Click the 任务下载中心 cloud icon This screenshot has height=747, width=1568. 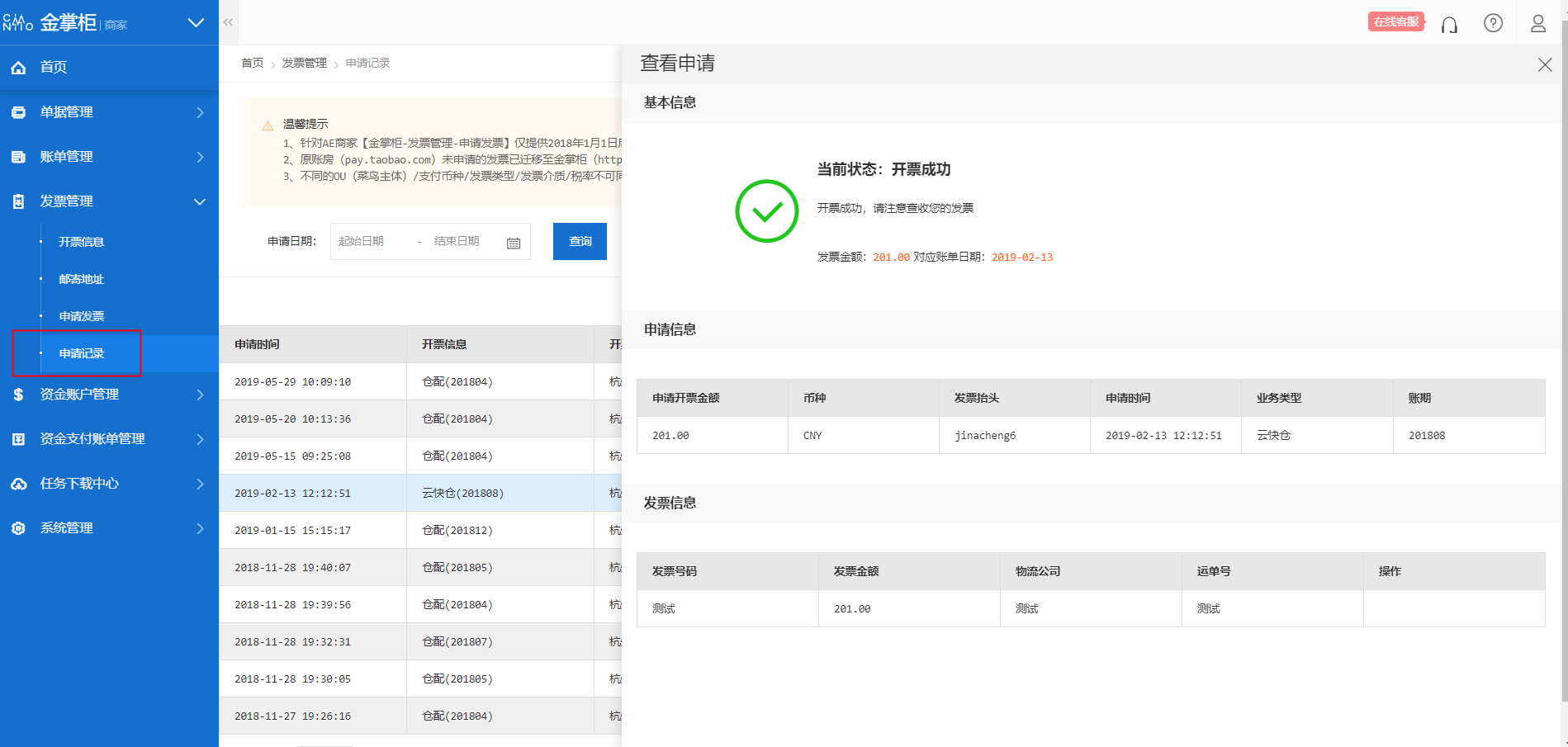(x=18, y=484)
